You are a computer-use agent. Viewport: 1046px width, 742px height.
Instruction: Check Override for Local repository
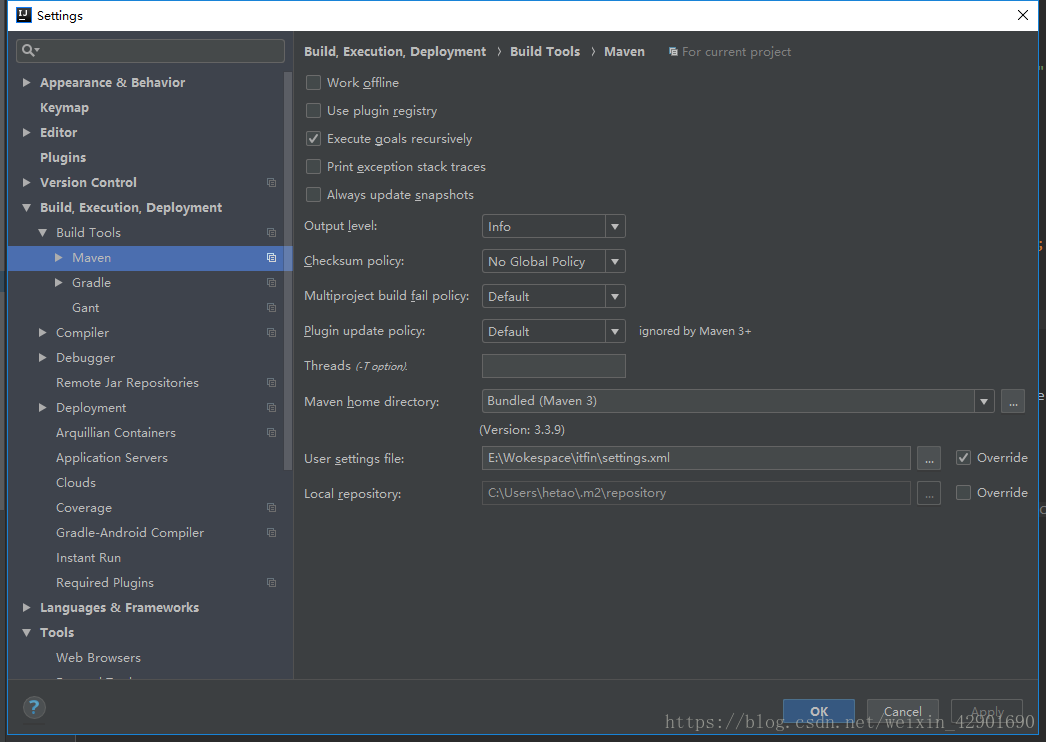click(x=963, y=492)
